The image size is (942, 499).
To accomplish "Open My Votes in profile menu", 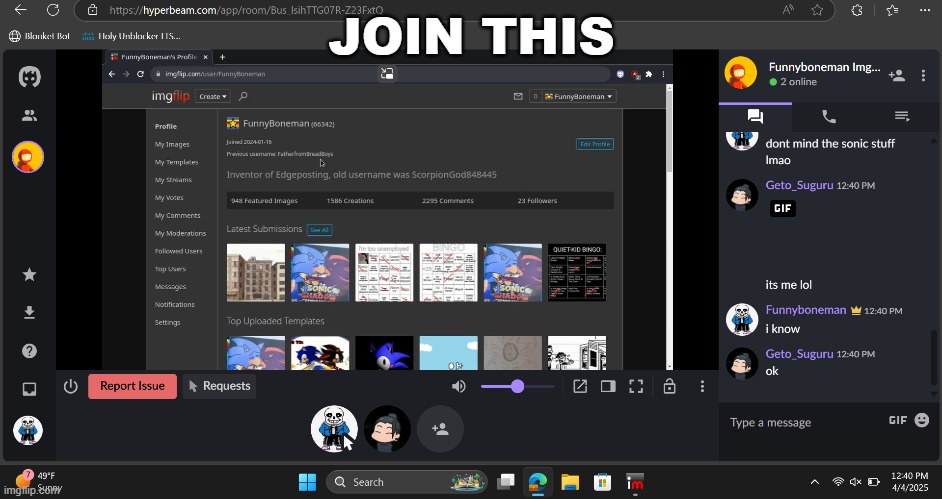I will [169, 198].
